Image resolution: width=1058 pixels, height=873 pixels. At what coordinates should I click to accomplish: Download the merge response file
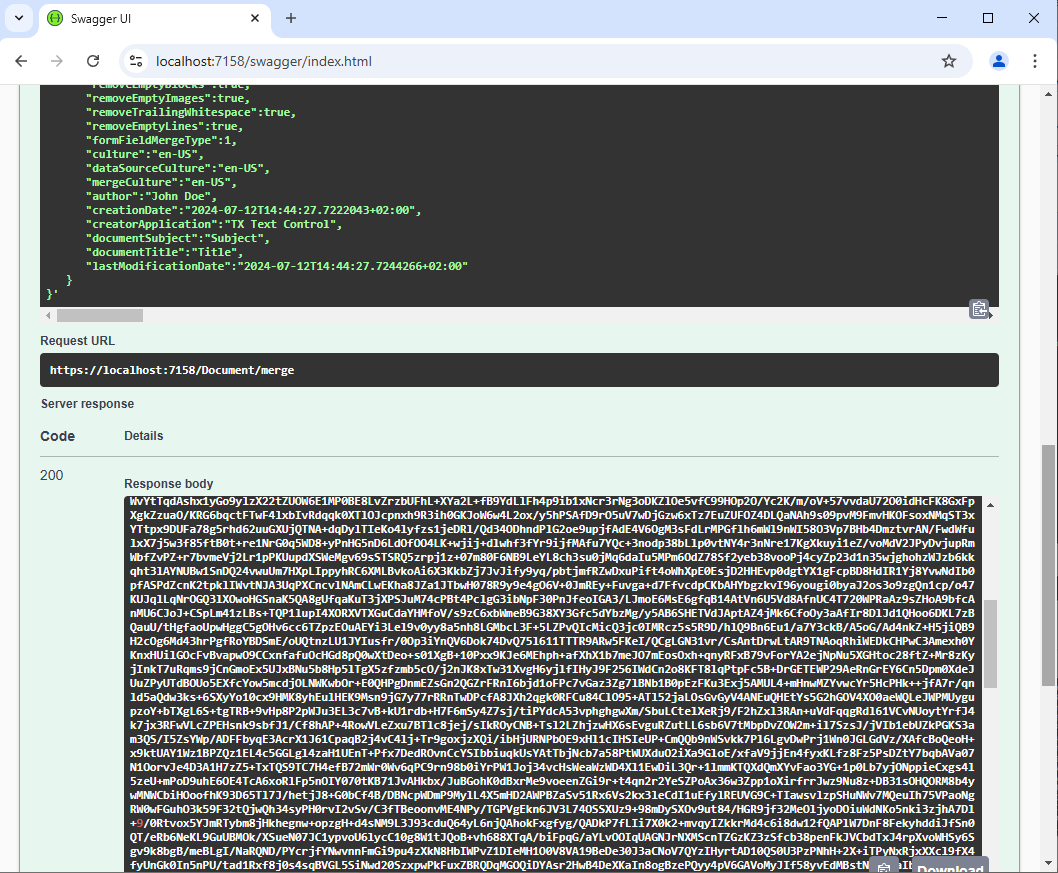(x=948, y=866)
